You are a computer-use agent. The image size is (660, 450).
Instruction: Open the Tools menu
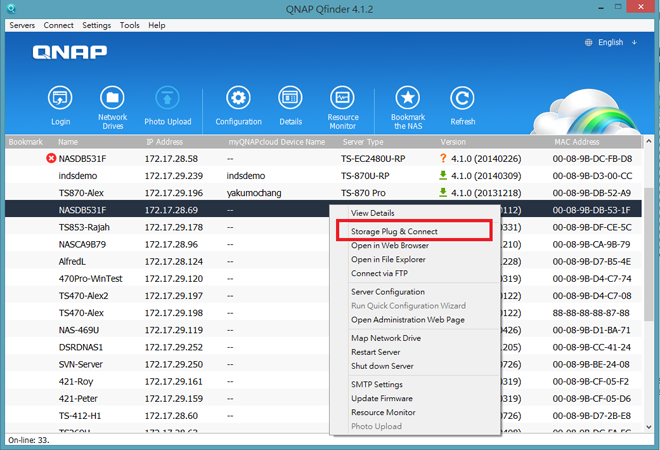(130, 25)
